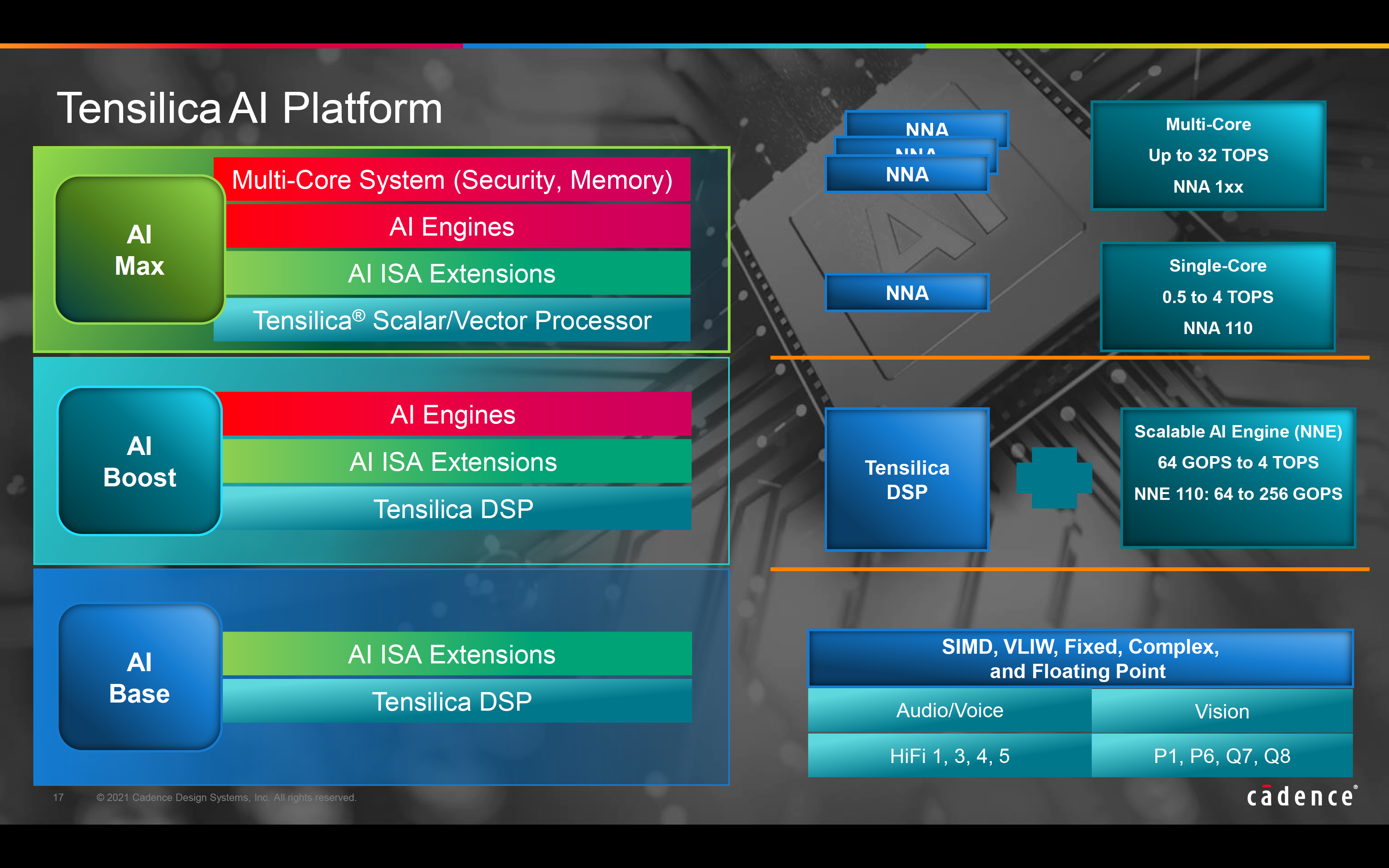Screen dimensions: 1389x868
Task: Select the AI Max rounded box
Action: pyautogui.click(x=140, y=250)
